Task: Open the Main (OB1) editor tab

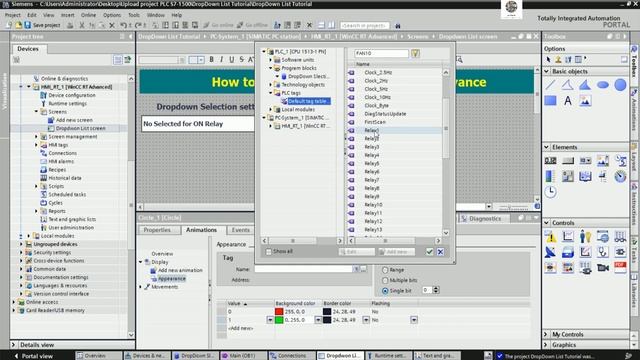Action: tap(243, 356)
